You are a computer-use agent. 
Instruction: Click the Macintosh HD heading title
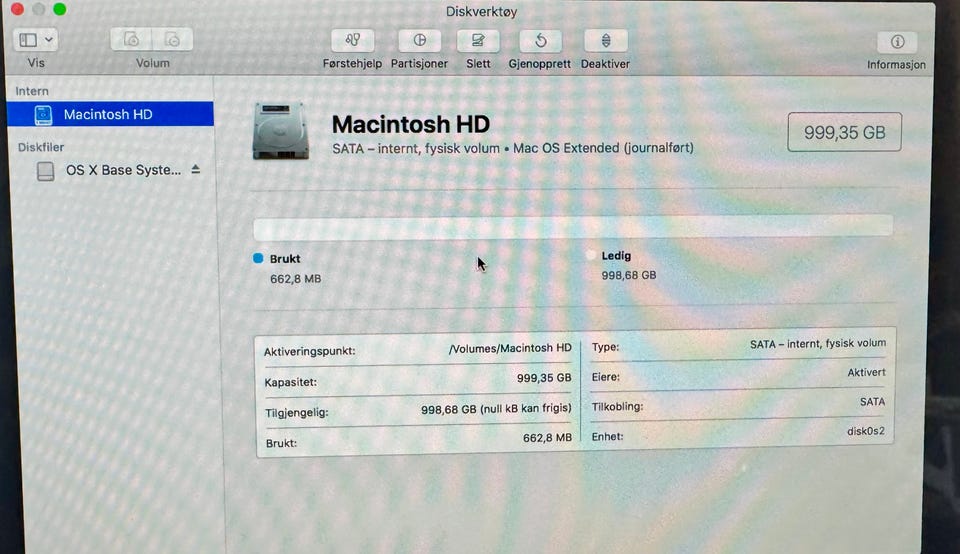pos(410,124)
